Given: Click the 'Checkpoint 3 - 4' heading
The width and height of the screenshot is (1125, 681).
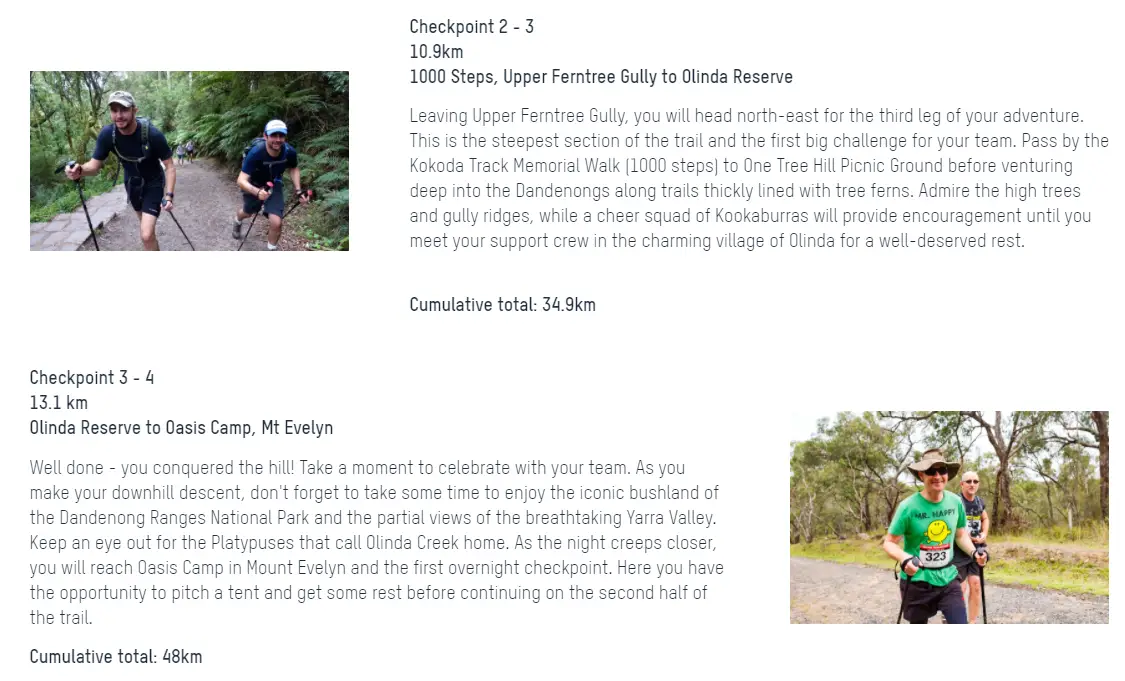Looking at the screenshot, I should [x=92, y=377].
